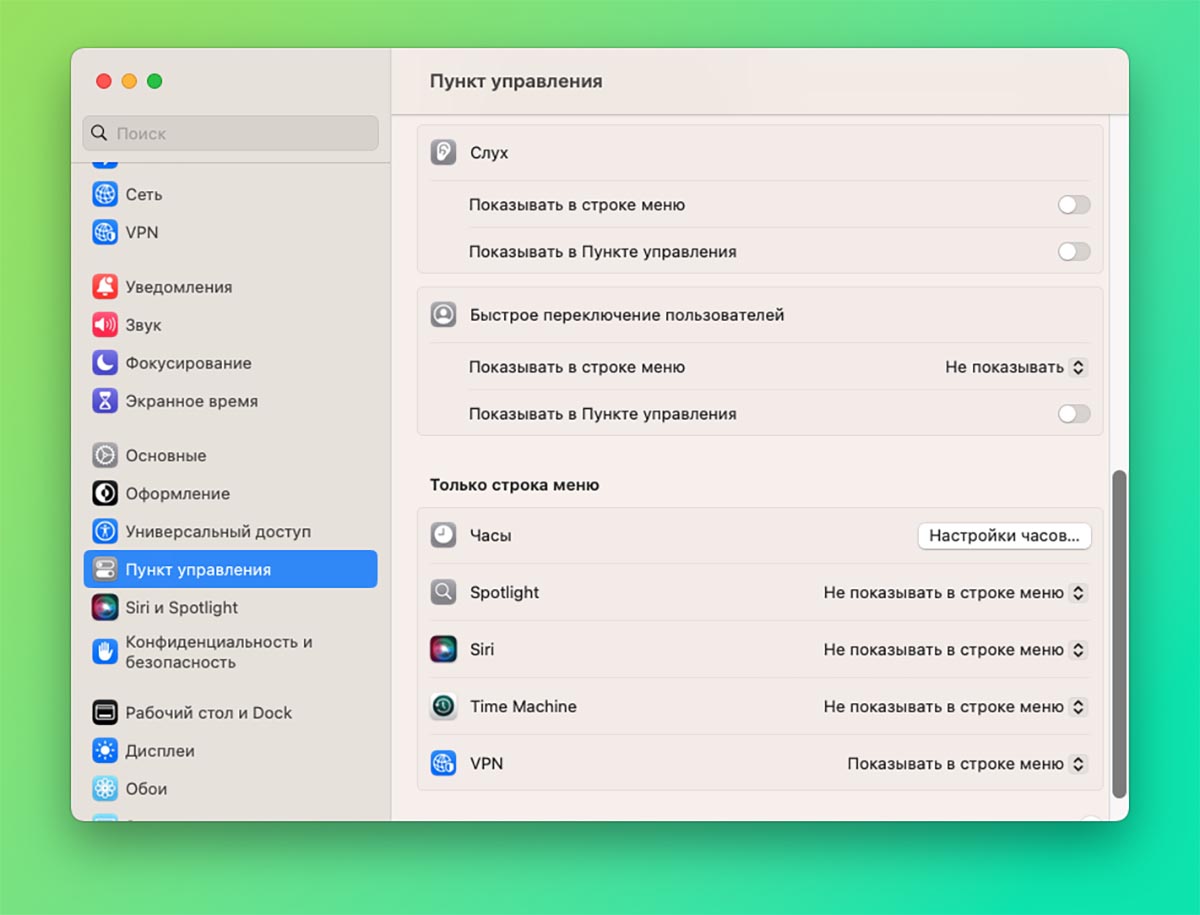
Task: Click the Focus (Фокусирование) moon icon
Action: [x=105, y=363]
